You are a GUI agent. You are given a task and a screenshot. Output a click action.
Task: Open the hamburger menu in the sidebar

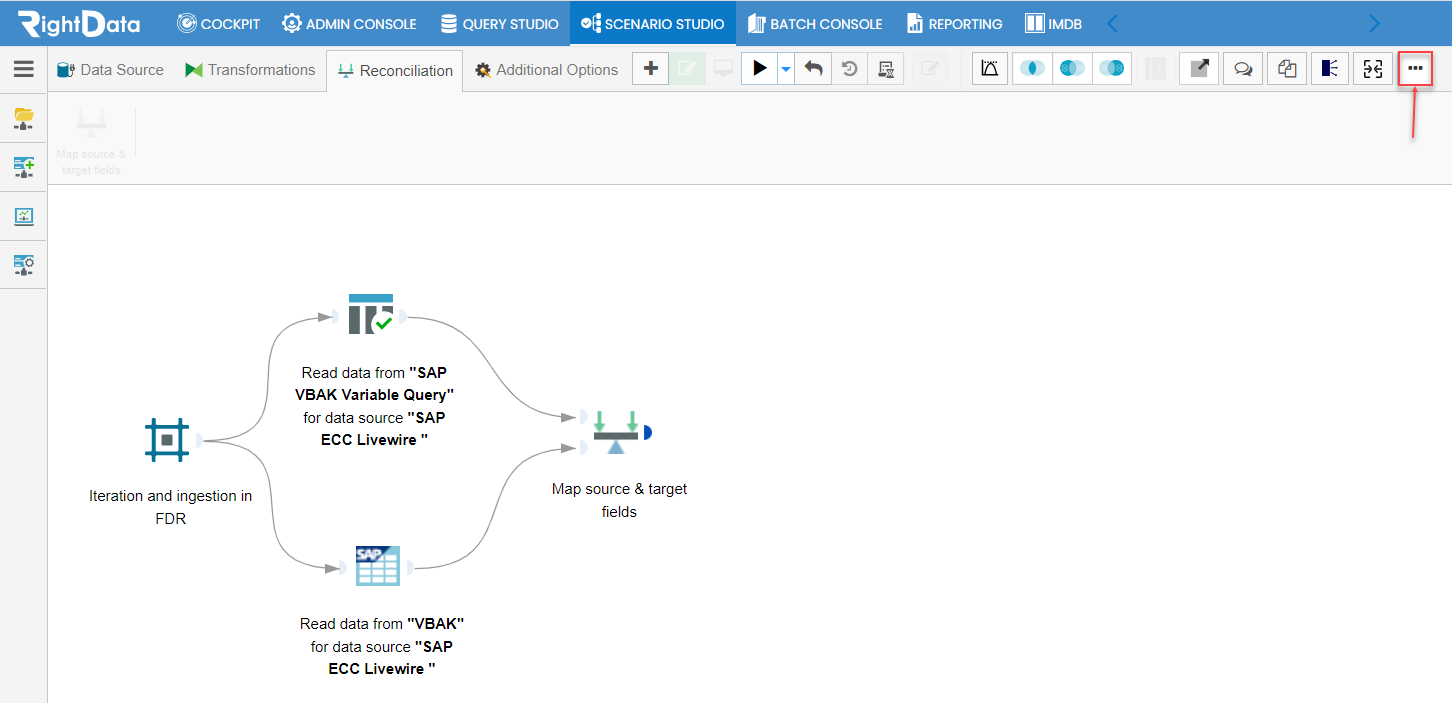(23, 69)
